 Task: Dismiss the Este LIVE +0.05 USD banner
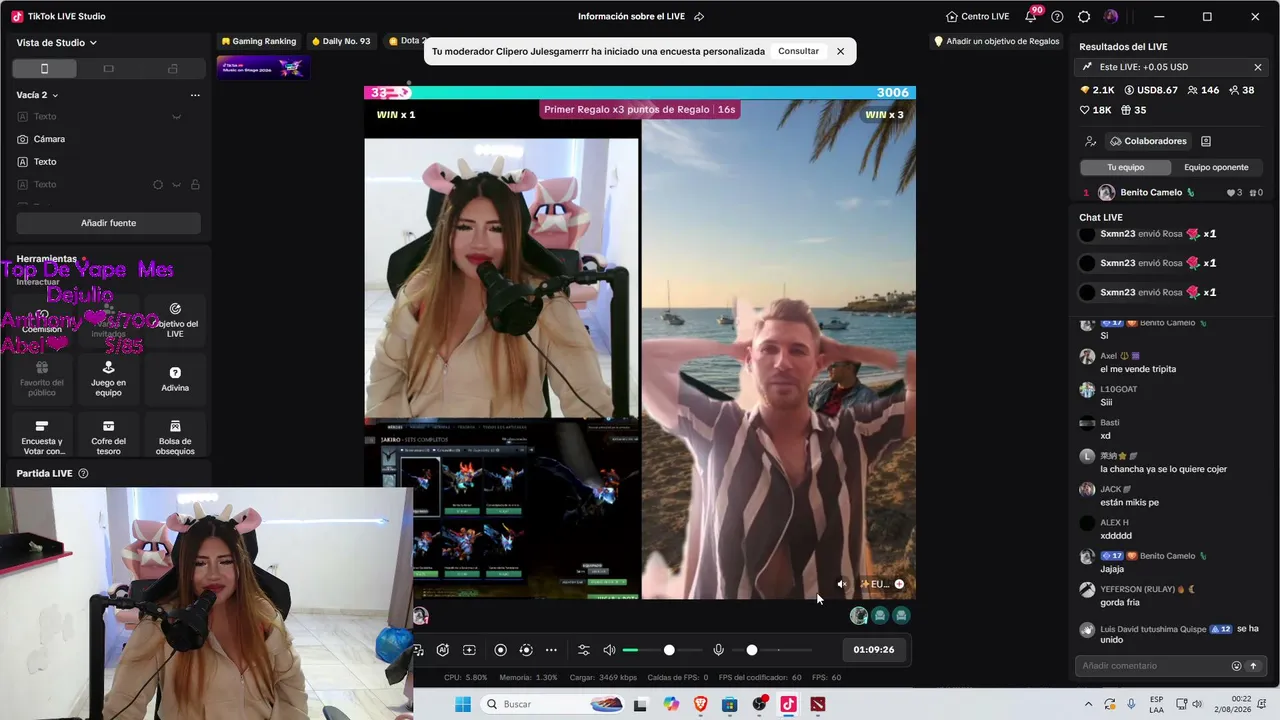(x=1258, y=67)
